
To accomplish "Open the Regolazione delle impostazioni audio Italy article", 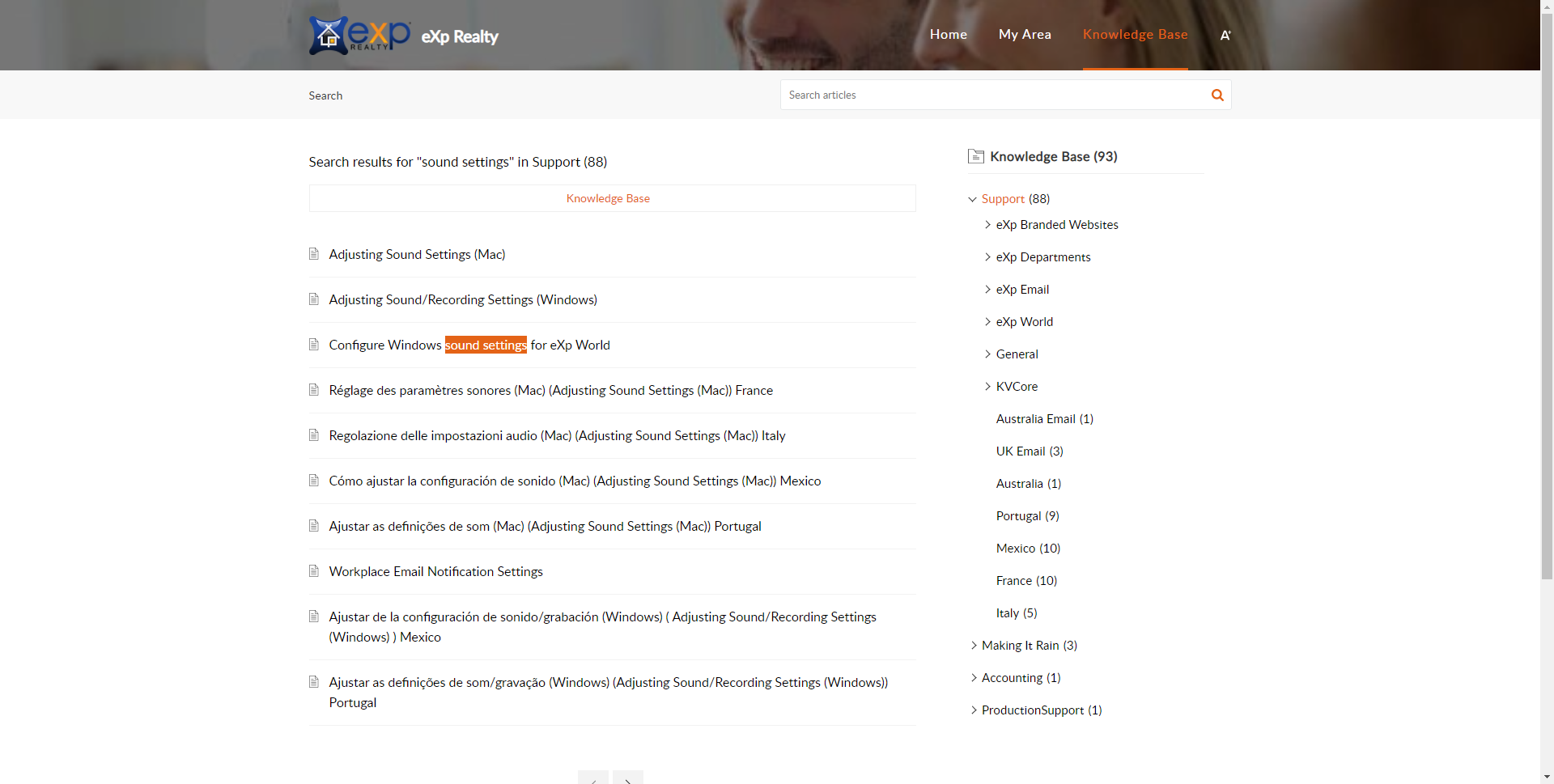I will tap(557, 435).
